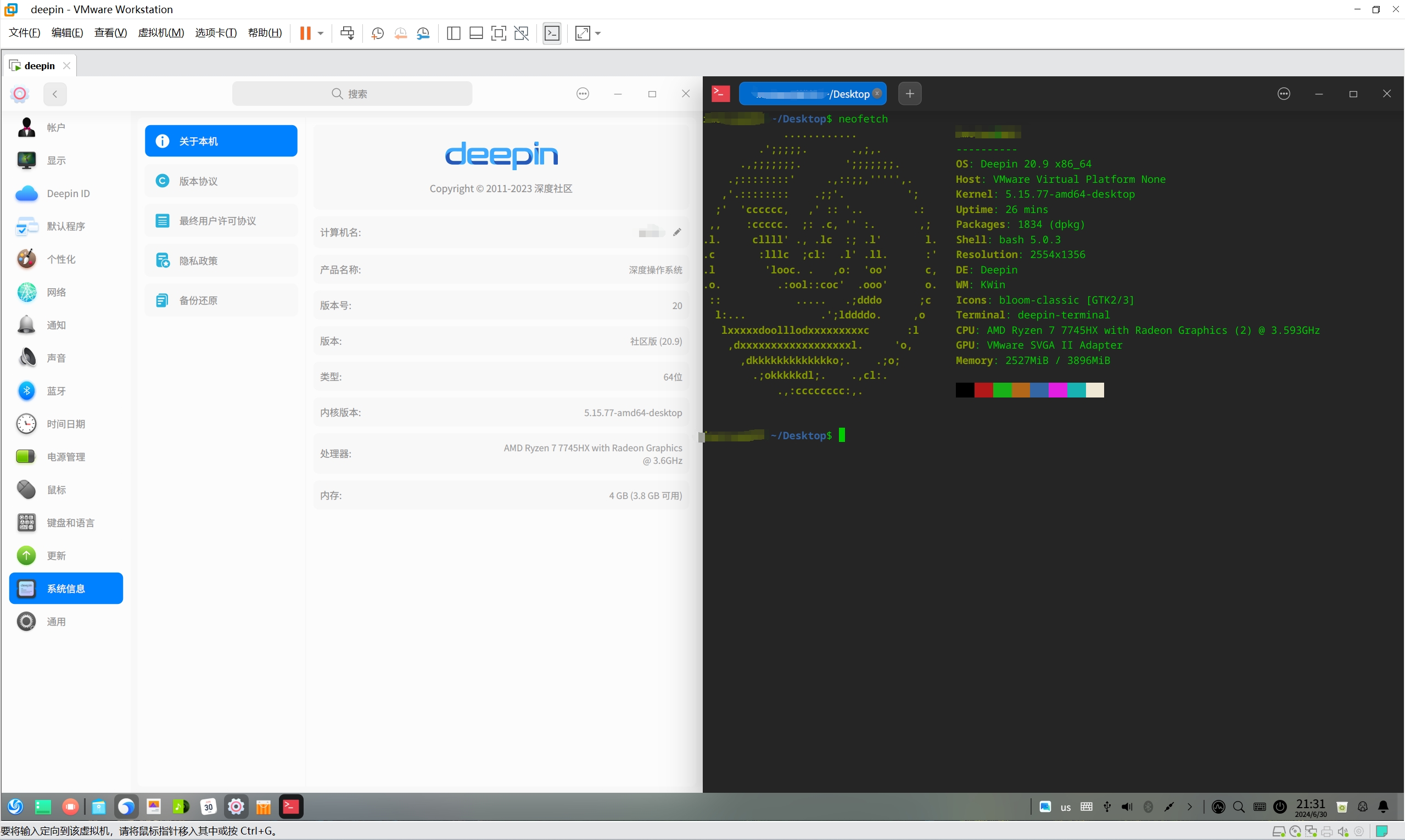Open Deepin ID settings
Image resolution: width=1405 pixels, height=840 pixels.
(x=66, y=194)
